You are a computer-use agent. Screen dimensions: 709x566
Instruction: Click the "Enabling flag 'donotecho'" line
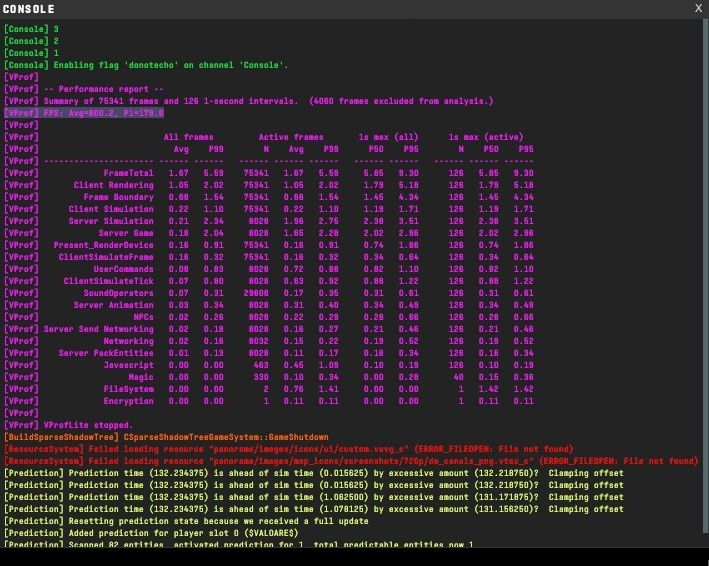point(146,65)
